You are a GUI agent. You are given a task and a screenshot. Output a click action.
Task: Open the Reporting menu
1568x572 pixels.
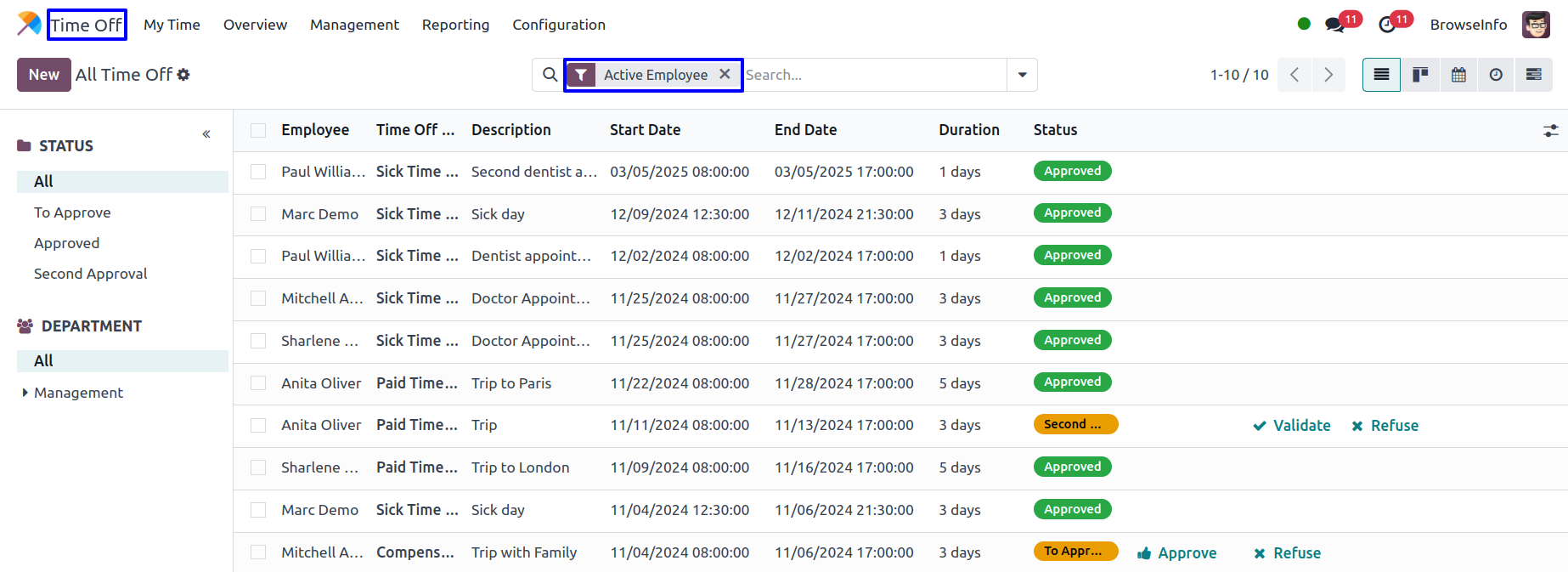tap(455, 25)
